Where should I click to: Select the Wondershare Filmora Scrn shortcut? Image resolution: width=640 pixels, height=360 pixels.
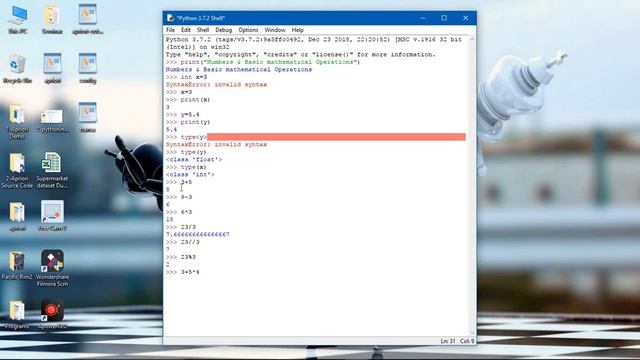pyautogui.click(x=52, y=268)
